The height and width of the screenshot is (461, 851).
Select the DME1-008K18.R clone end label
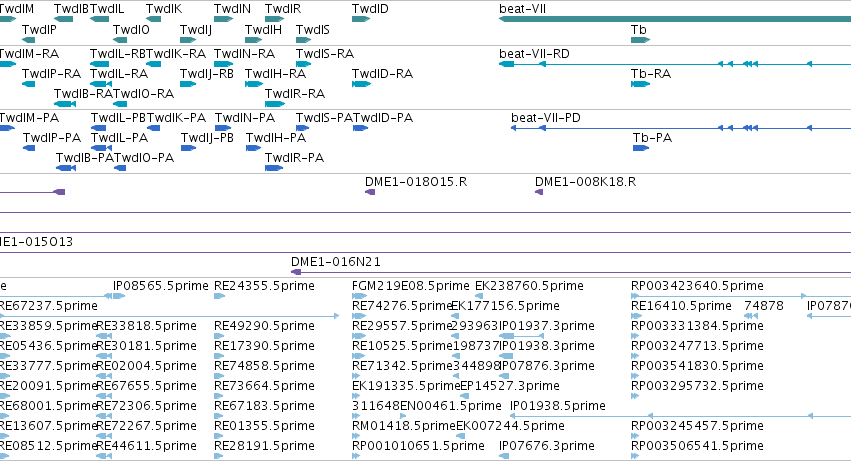tap(585, 182)
